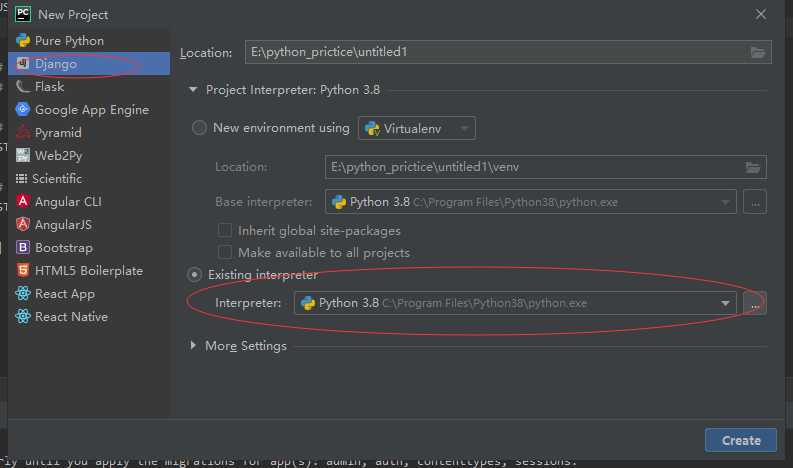
Task: Choose Google App Engine project type
Action: click(x=92, y=110)
